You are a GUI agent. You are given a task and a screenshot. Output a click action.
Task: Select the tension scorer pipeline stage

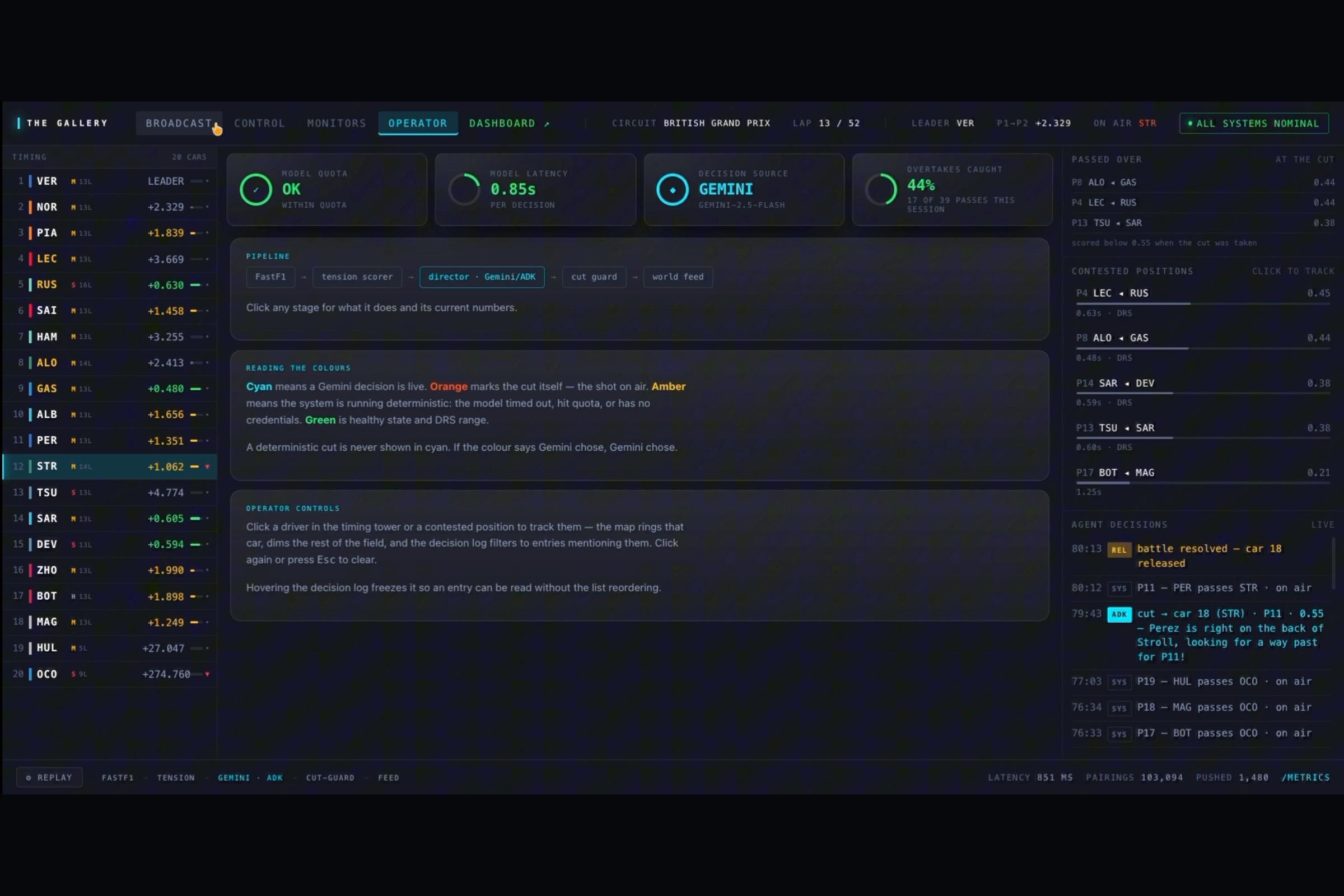pyautogui.click(x=357, y=277)
